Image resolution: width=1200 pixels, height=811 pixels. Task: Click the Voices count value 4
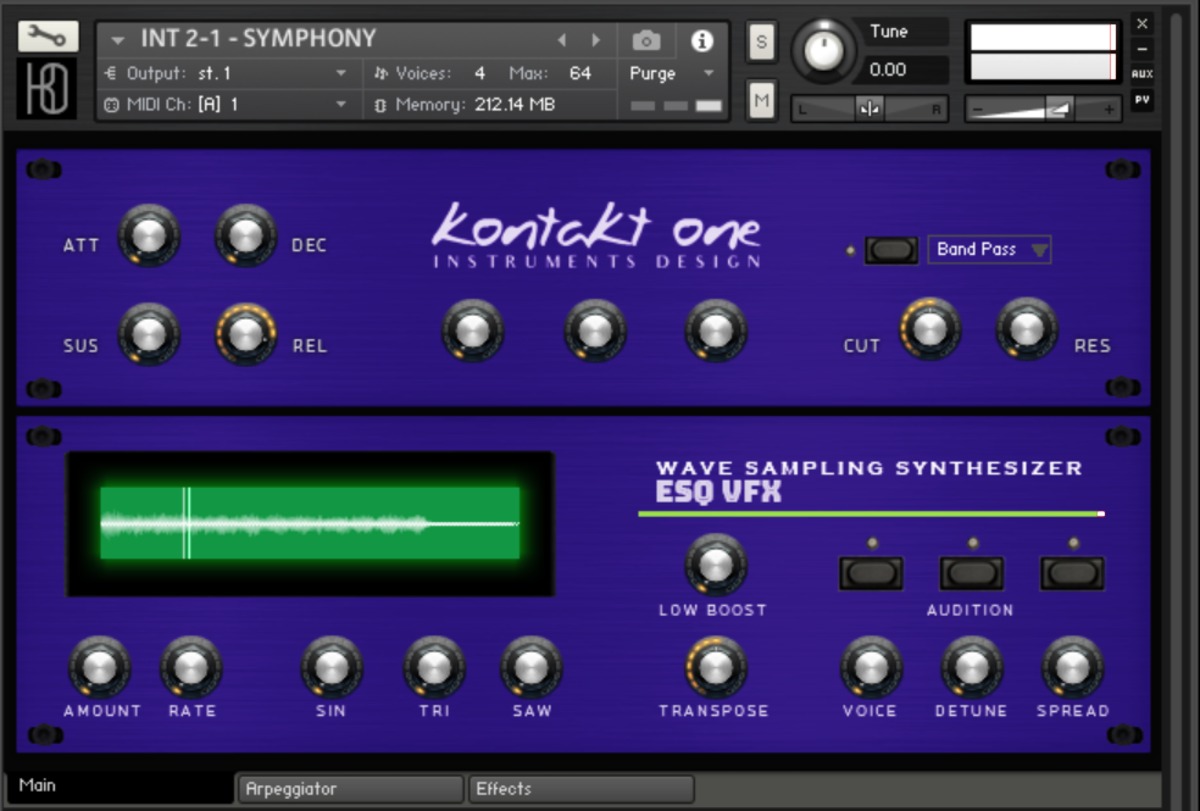(x=480, y=73)
